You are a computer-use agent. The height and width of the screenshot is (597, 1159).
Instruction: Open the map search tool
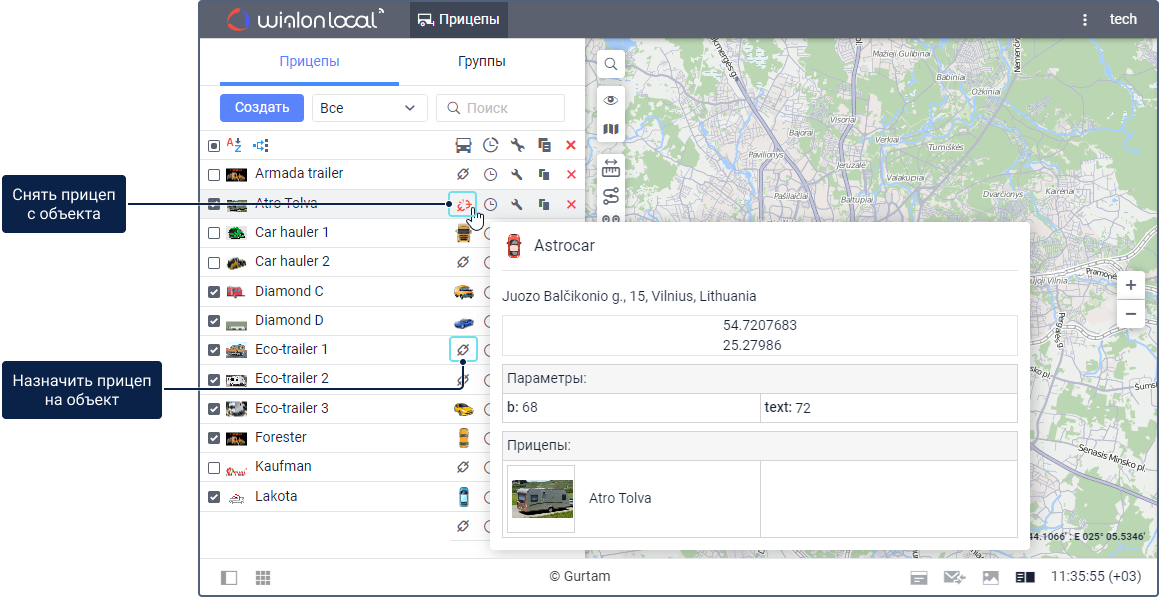(611, 66)
